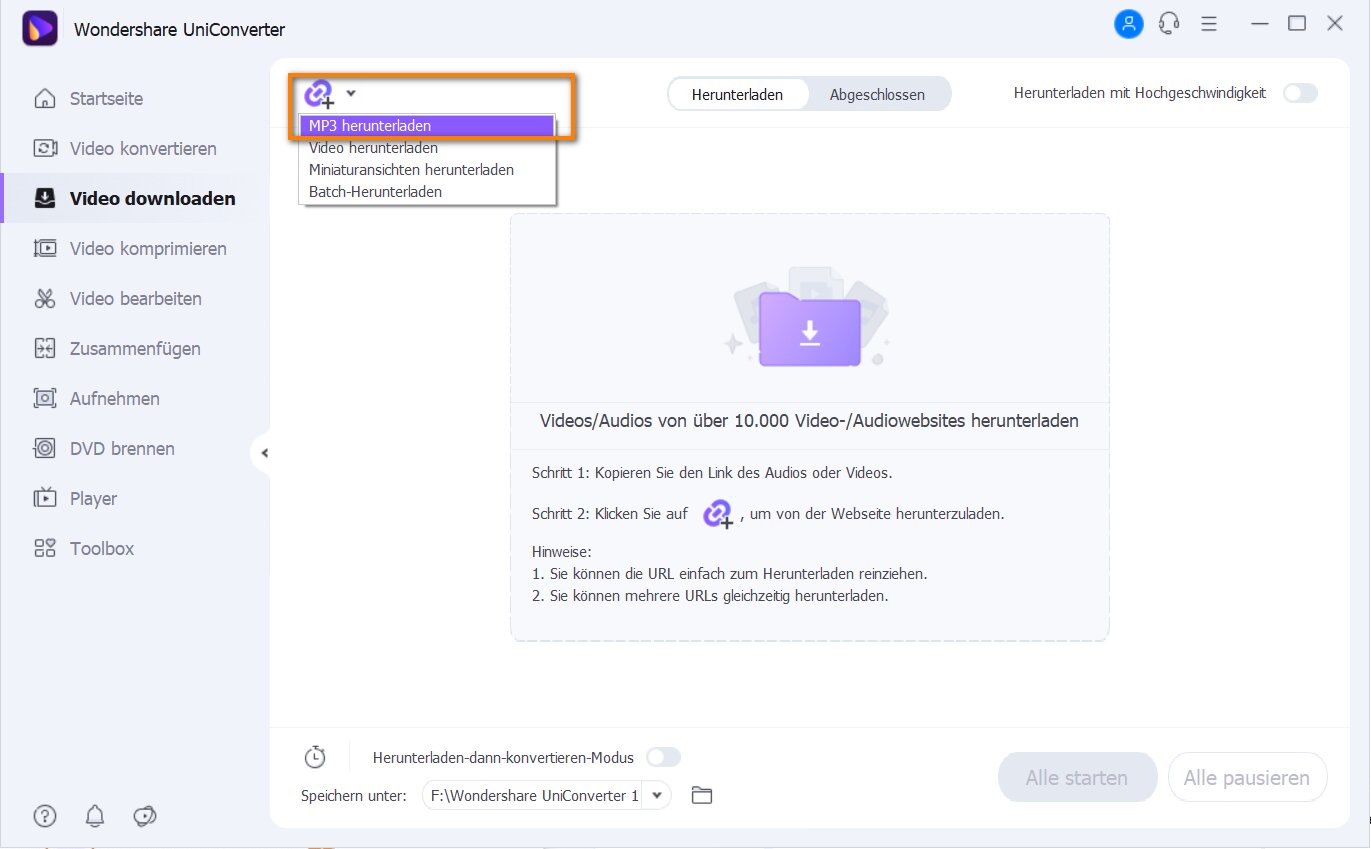1371x849 pixels.
Task: Close the UniConverter window
Action: point(1335,24)
